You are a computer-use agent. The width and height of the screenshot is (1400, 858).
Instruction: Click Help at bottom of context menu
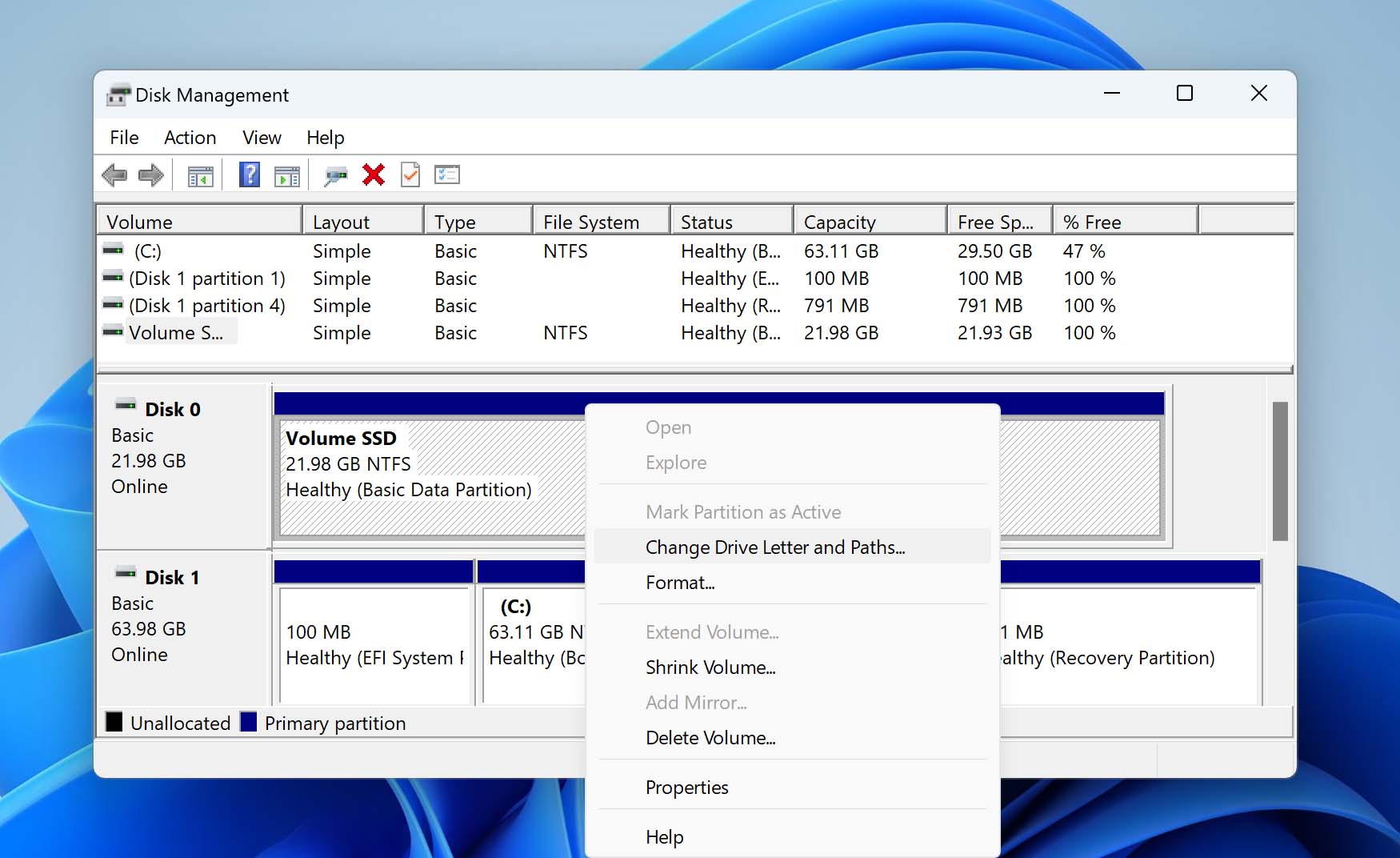point(792,836)
